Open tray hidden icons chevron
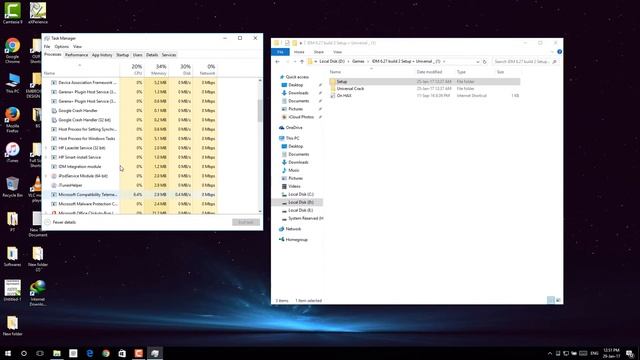Viewport: 640px width, 360px height. point(549,353)
